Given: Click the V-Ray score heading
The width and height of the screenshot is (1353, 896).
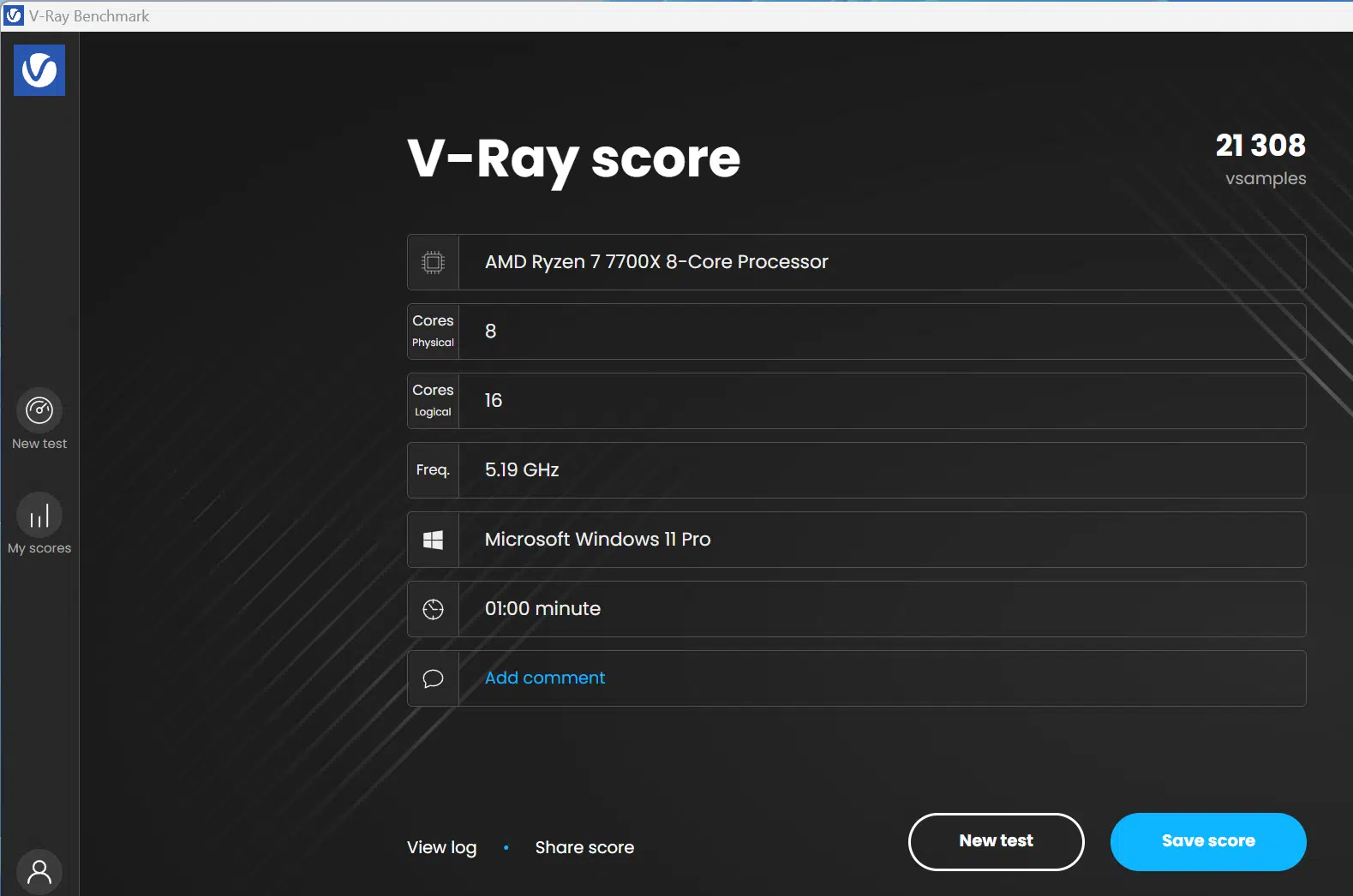Looking at the screenshot, I should pyautogui.click(x=574, y=159).
